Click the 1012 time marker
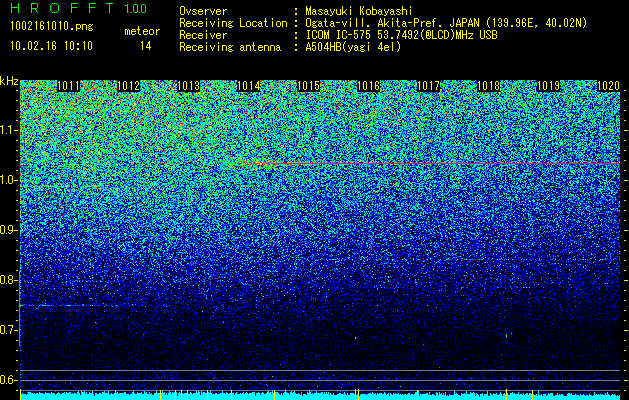 128,86
